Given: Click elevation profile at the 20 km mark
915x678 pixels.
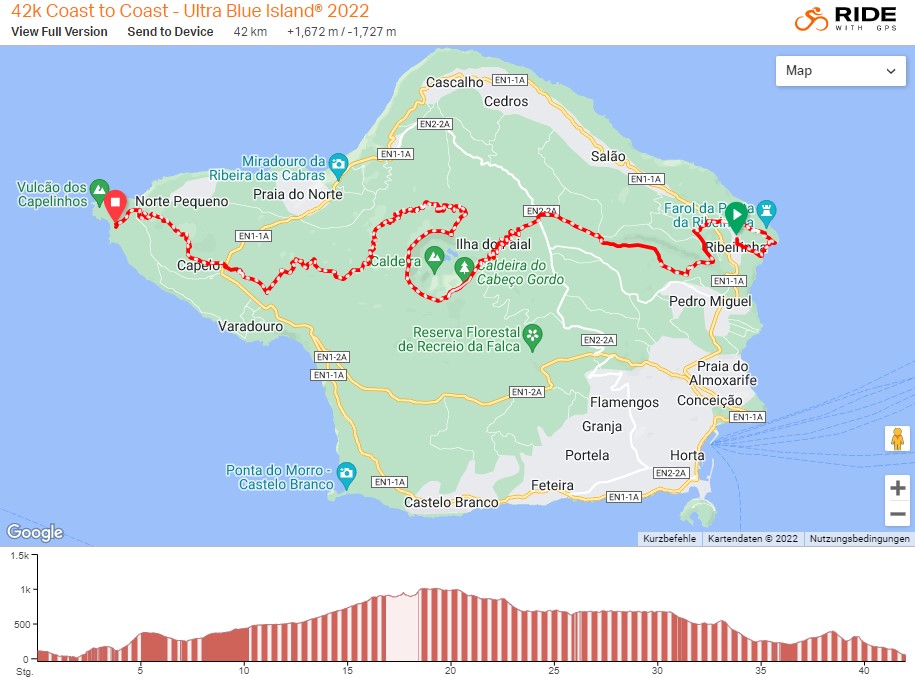Looking at the screenshot, I should pos(450,624).
